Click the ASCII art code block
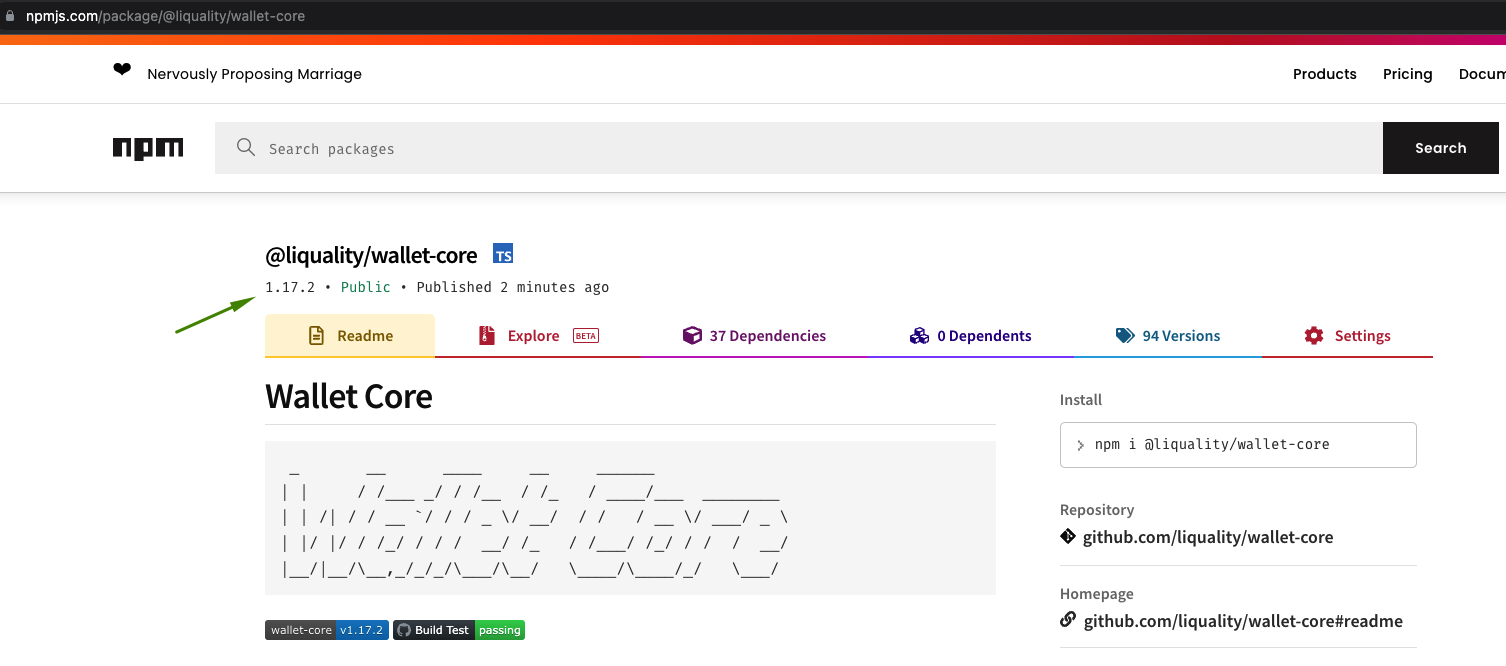 pos(630,518)
